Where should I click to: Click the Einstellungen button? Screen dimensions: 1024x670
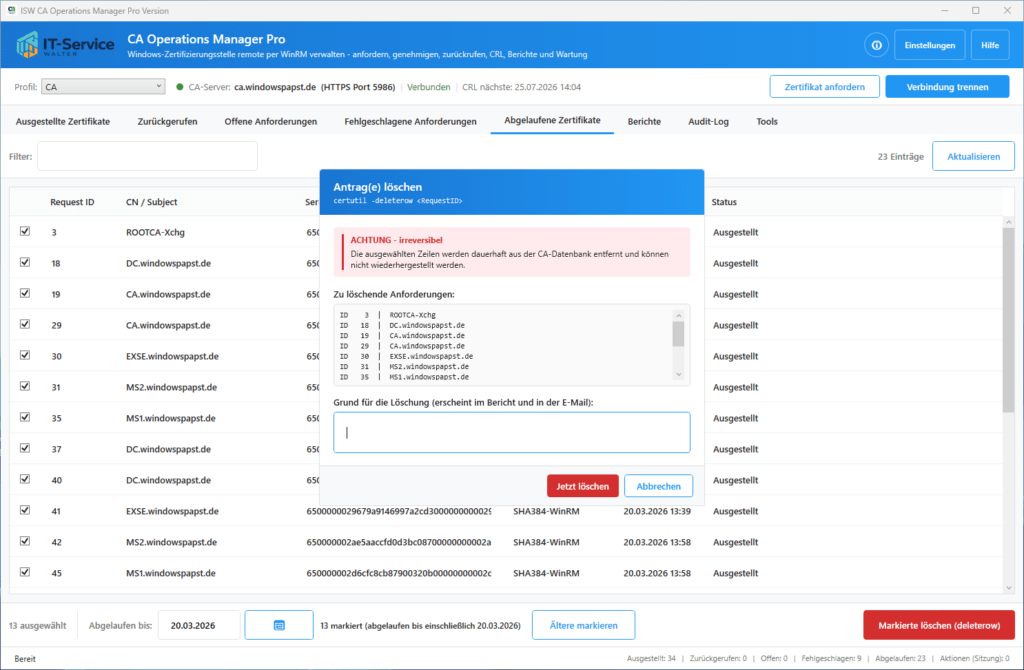929,45
